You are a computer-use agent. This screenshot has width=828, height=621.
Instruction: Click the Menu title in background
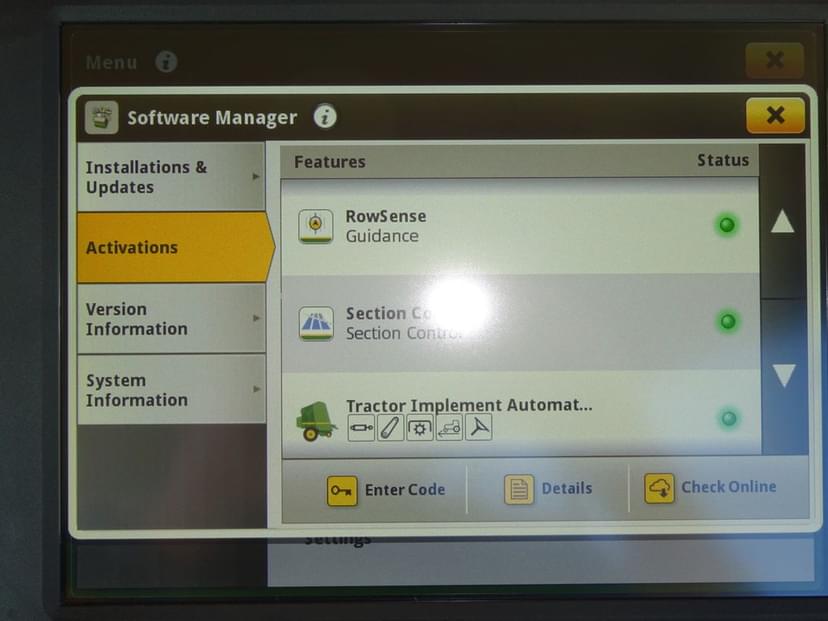click(111, 62)
